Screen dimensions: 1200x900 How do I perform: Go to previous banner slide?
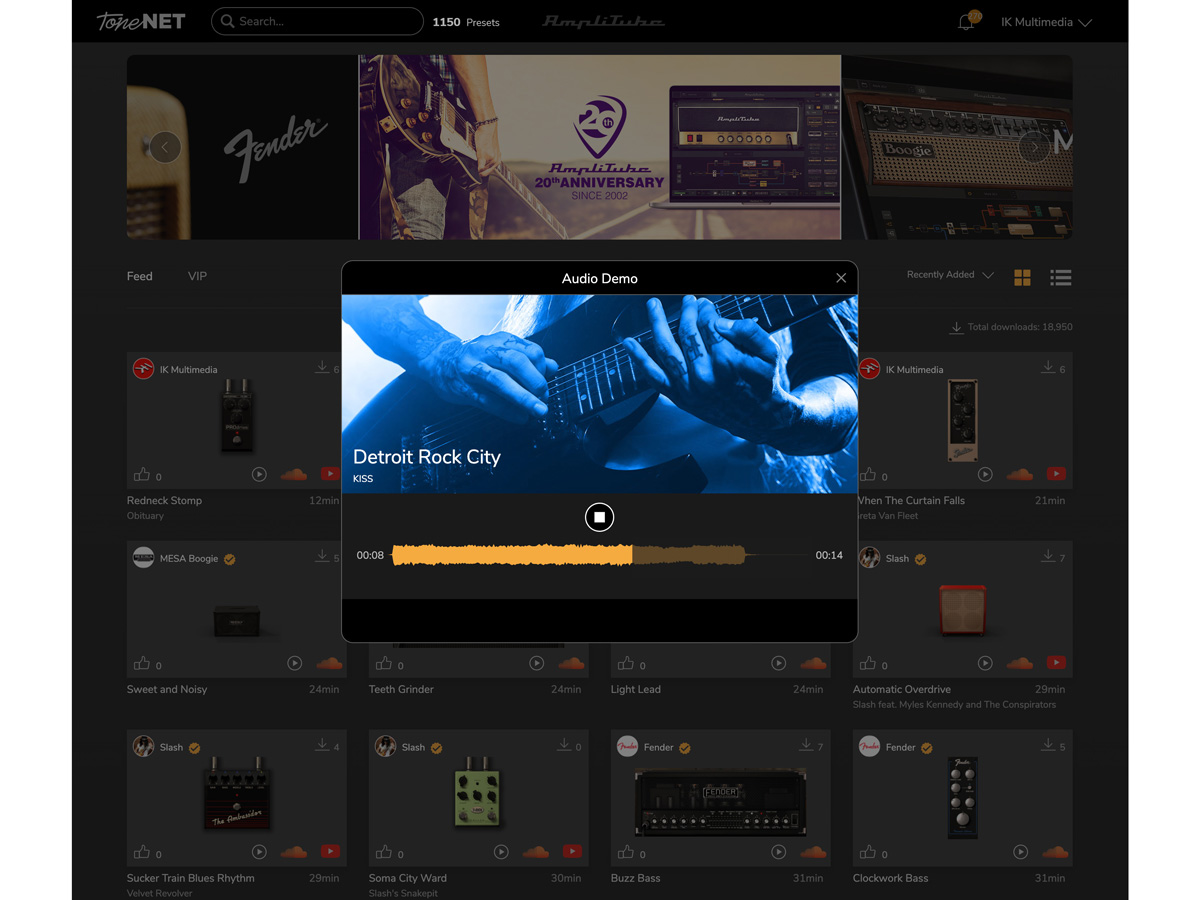pos(165,147)
